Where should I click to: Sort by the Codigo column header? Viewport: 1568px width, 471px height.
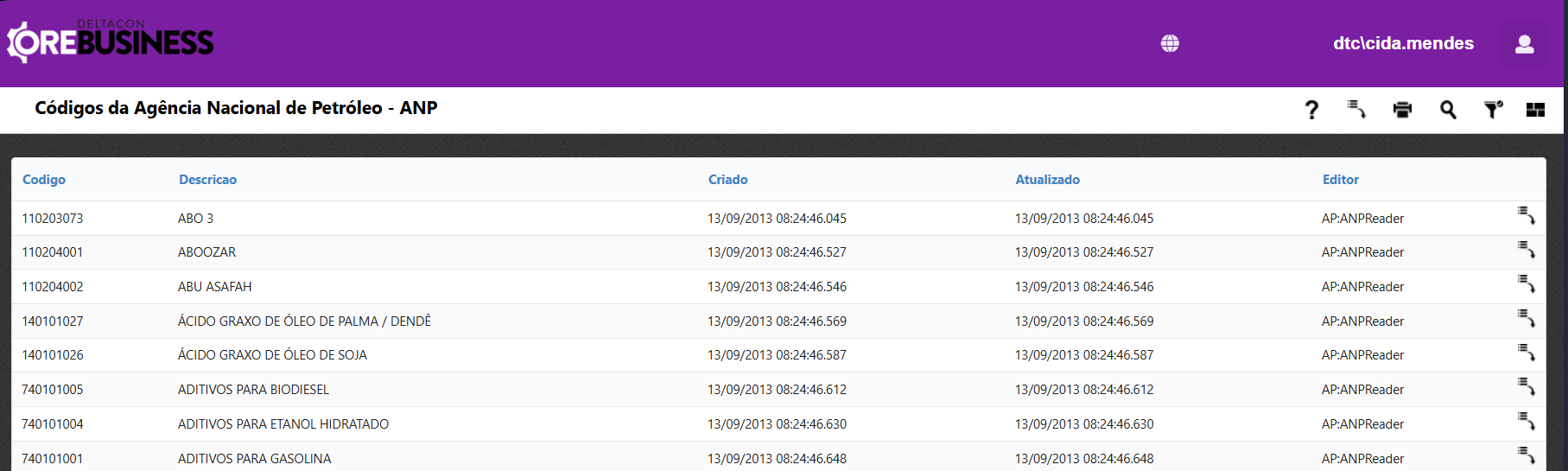44,180
